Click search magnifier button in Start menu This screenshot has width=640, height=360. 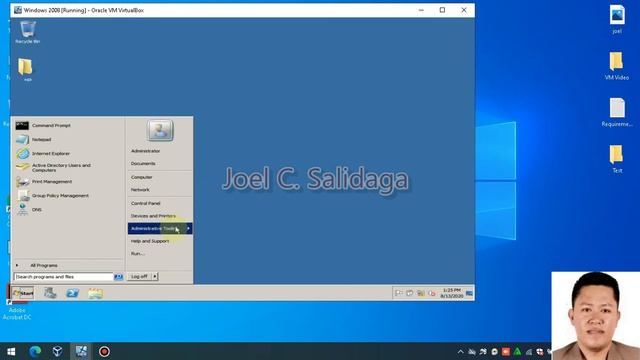click(118, 277)
